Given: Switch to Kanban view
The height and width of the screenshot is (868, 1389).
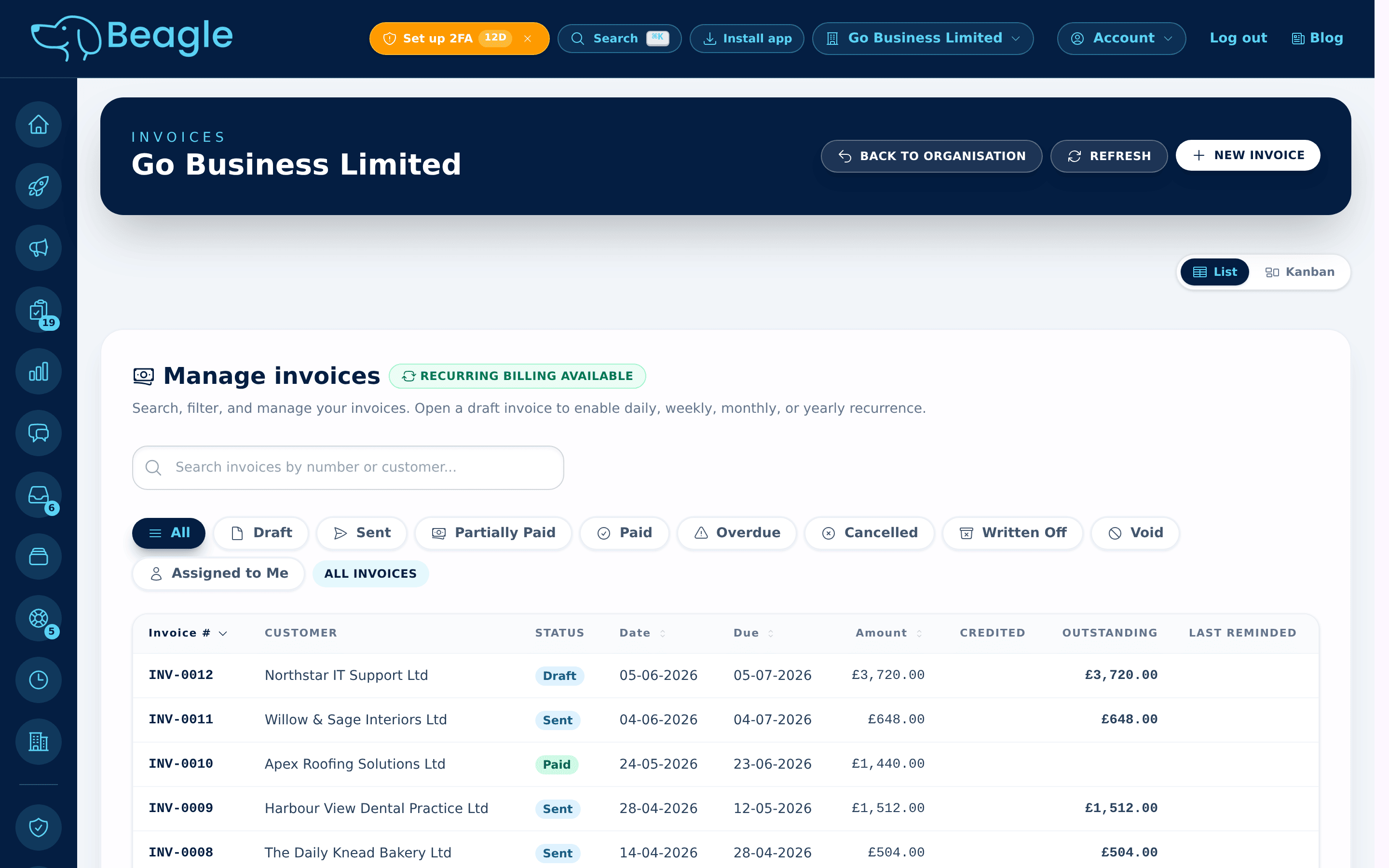Looking at the screenshot, I should click(1299, 272).
